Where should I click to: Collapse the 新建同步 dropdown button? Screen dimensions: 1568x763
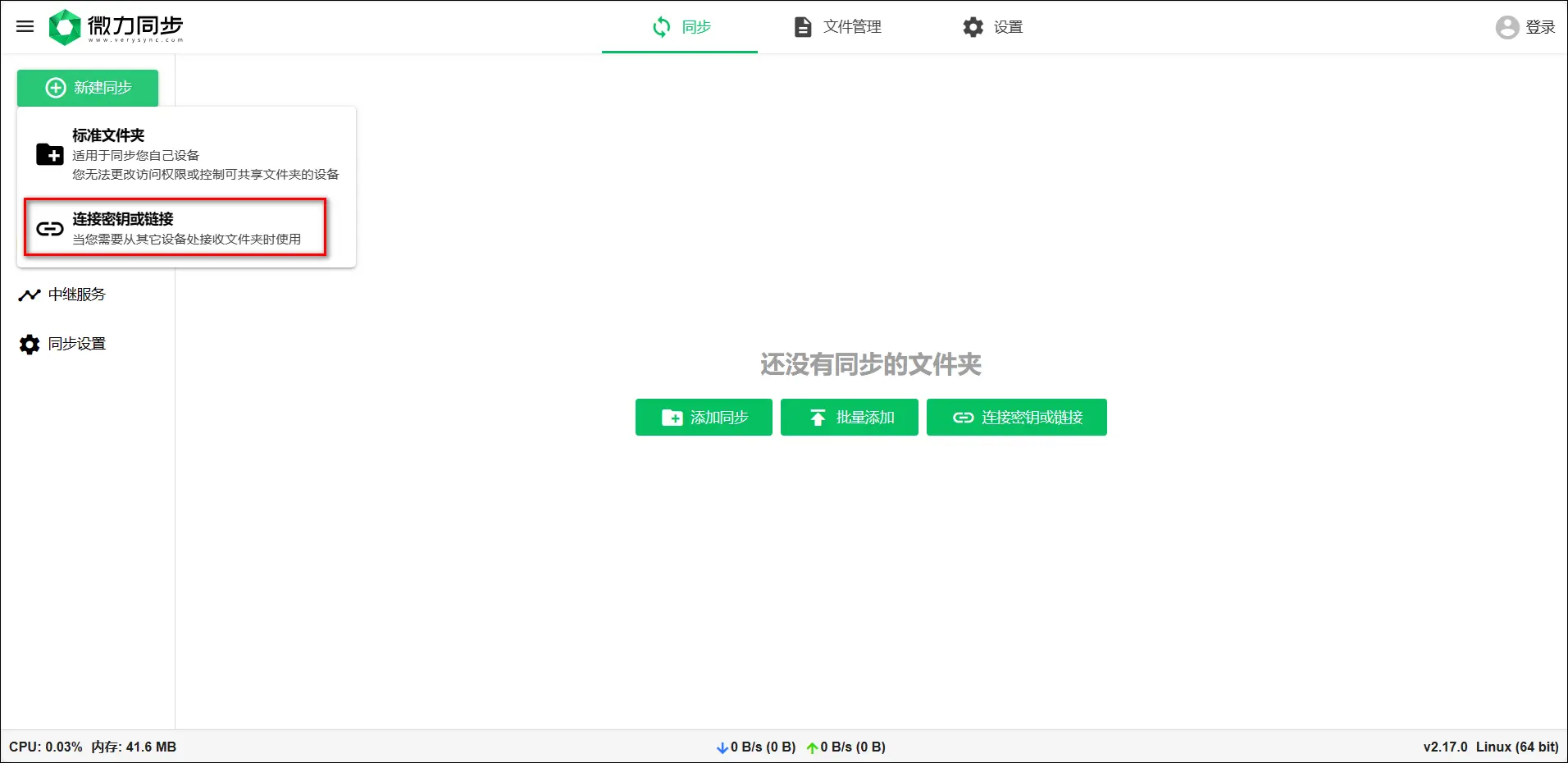pos(88,88)
